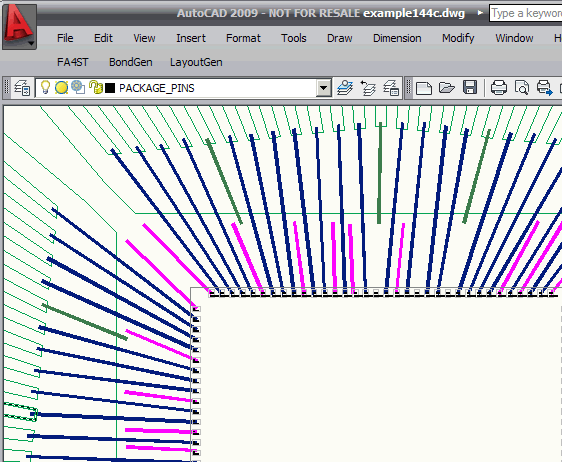
Task: Open the Modify menu
Action: 458,38
